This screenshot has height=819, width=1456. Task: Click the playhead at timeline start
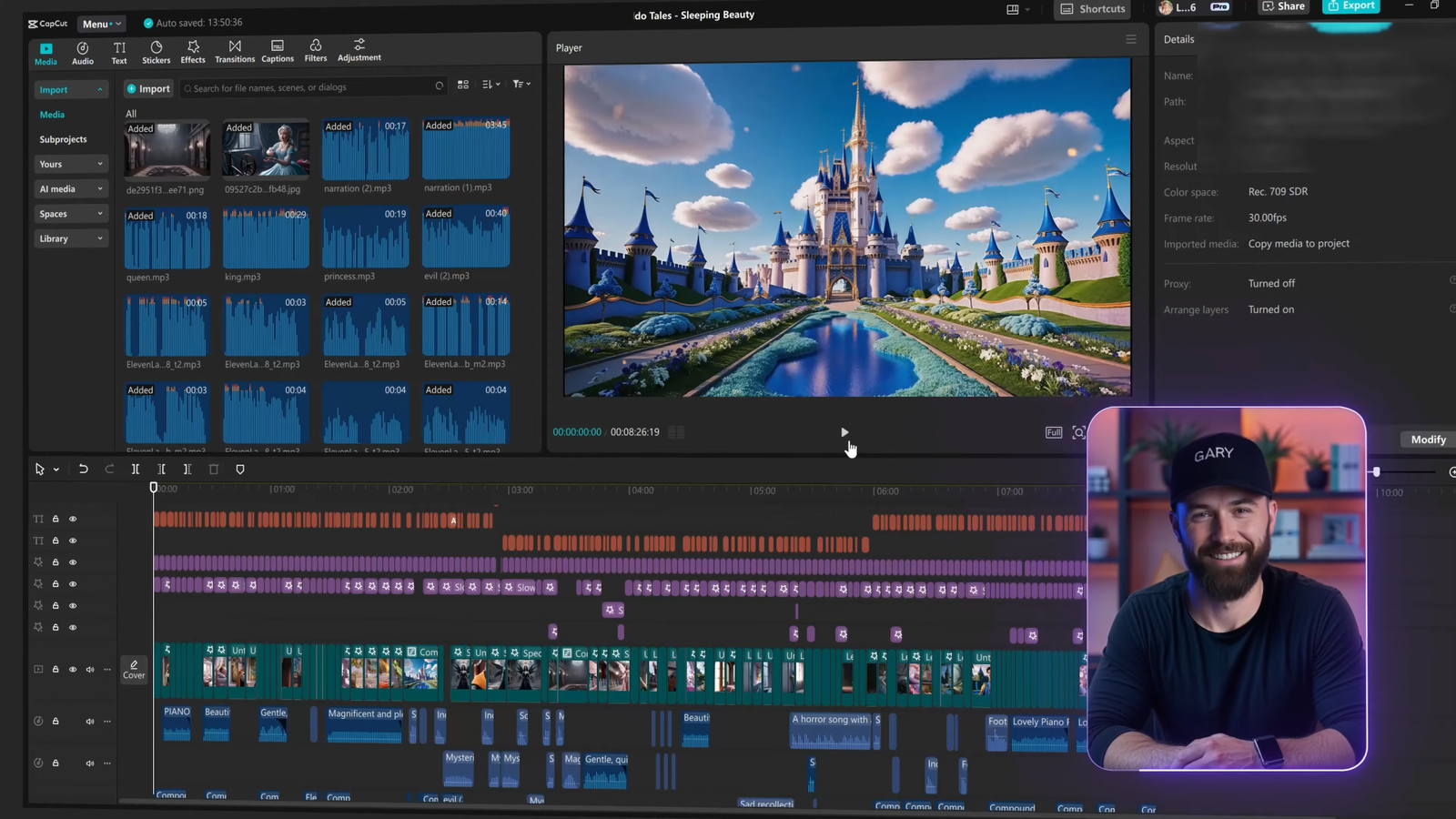click(x=154, y=488)
